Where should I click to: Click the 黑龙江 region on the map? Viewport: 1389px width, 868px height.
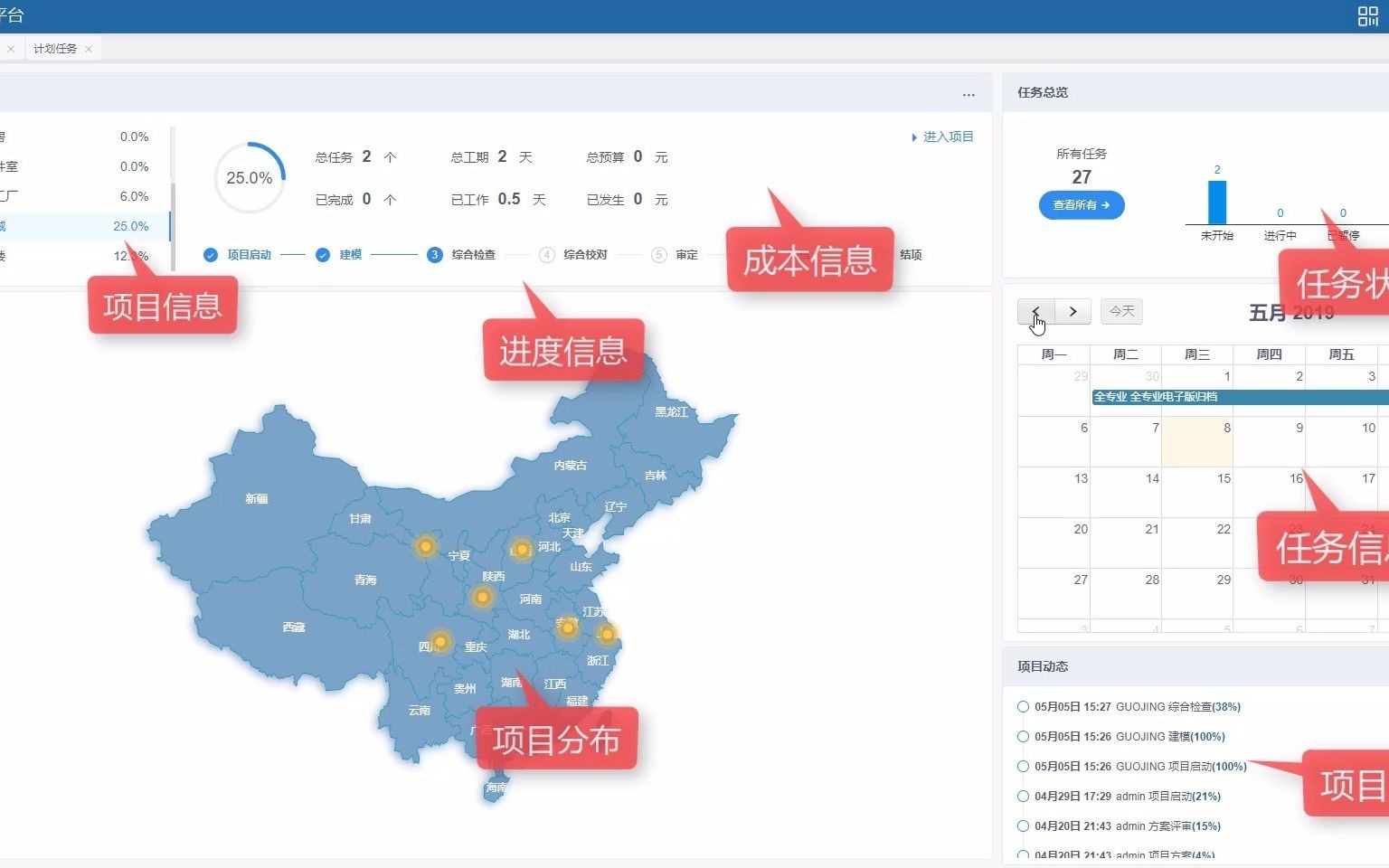(x=672, y=412)
